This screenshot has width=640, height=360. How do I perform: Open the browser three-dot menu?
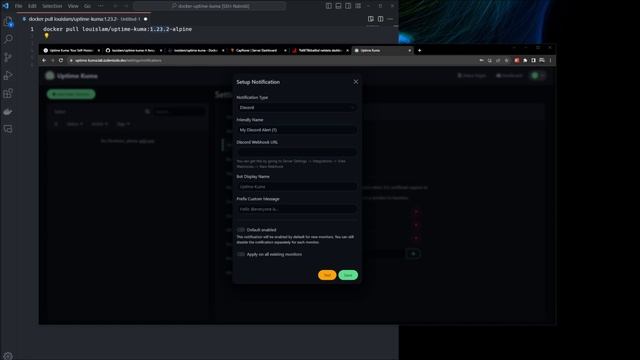coord(550,60)
